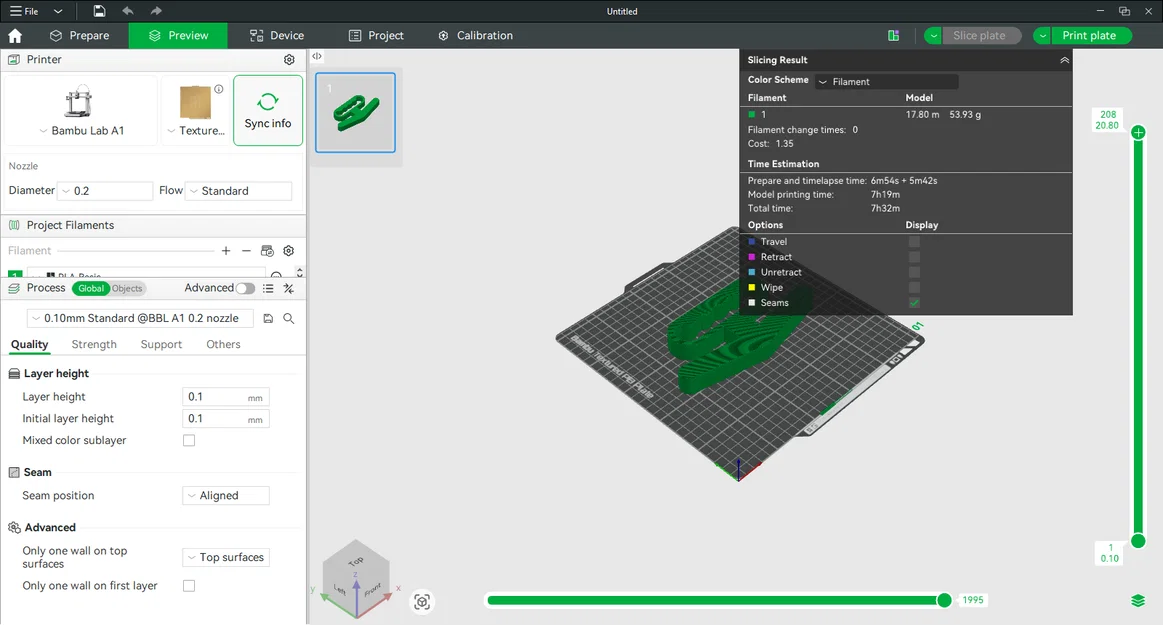Toggle Retract display checkbox
This screenshot has width=1163, height=625.
pyautogui.click(x=914, y=257)
